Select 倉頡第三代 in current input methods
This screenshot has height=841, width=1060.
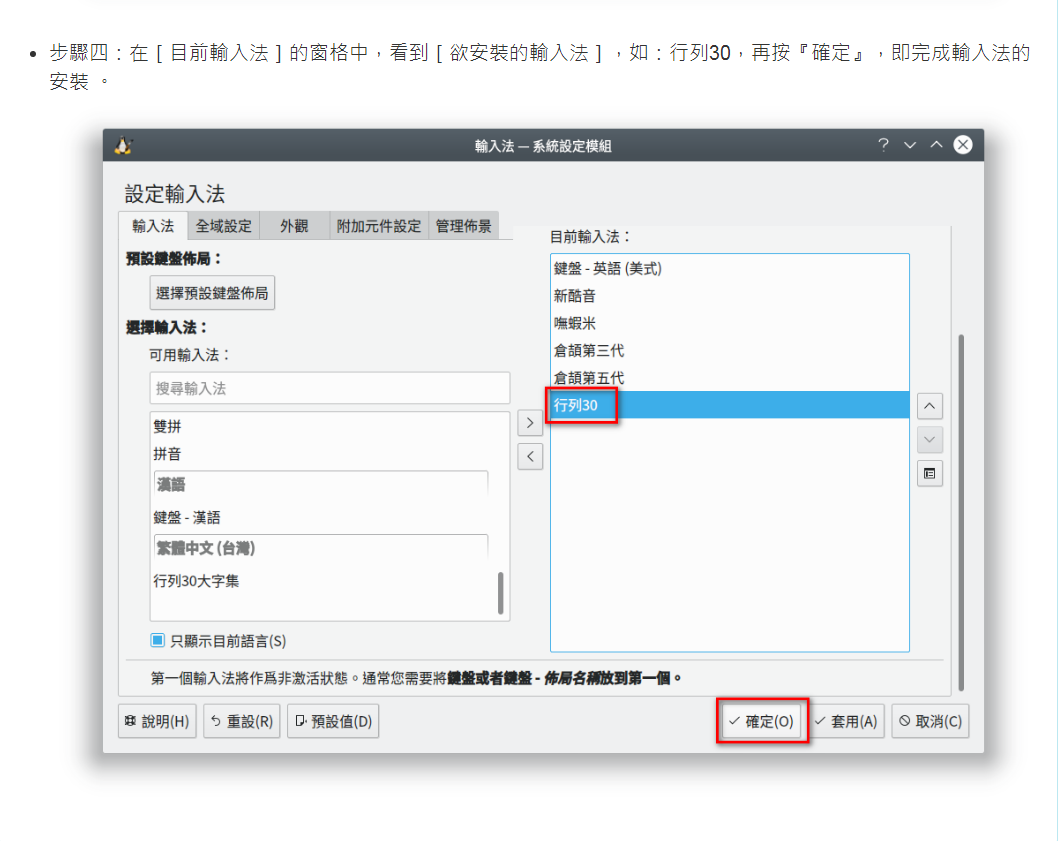(729, 351)
